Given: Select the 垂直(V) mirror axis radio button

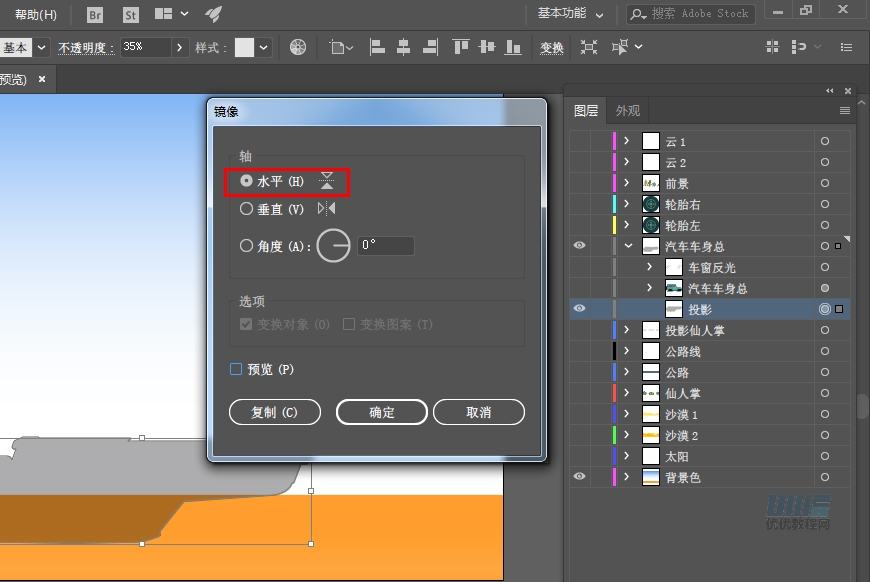Looking at the screenshot, I should [x=246, y=209].
